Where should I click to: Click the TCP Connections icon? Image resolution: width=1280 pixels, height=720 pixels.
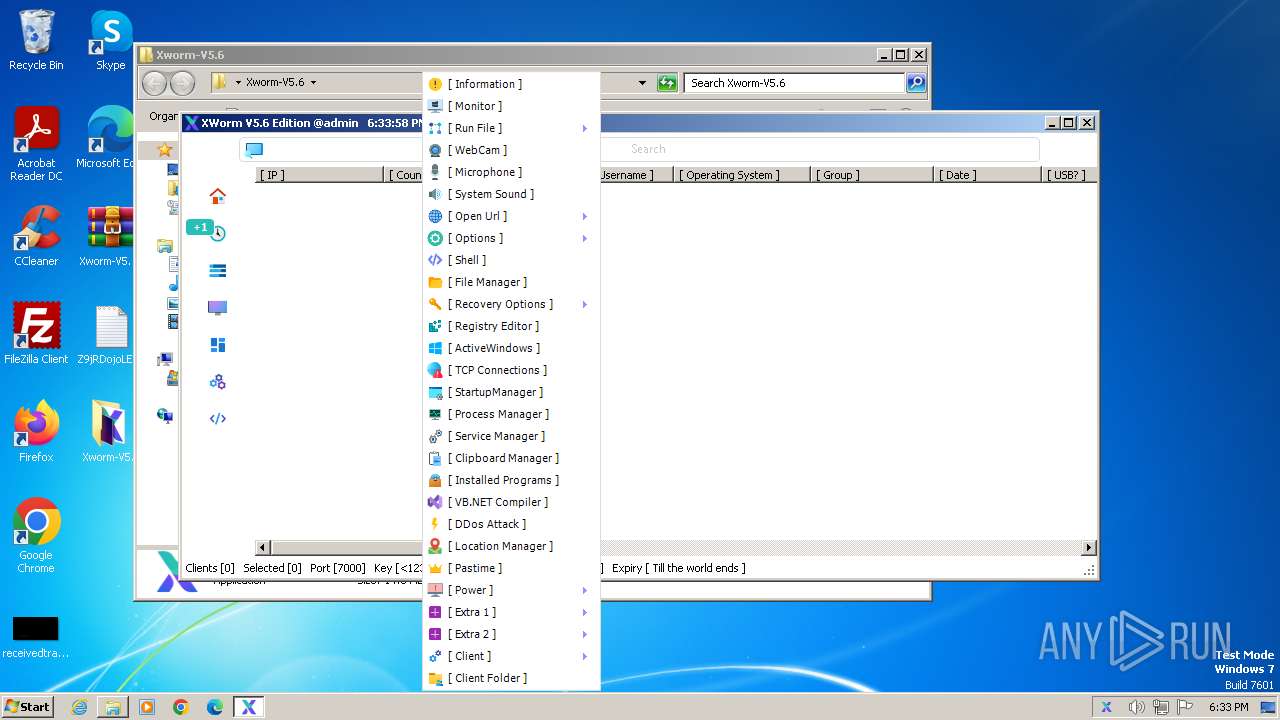pos(435,370)
